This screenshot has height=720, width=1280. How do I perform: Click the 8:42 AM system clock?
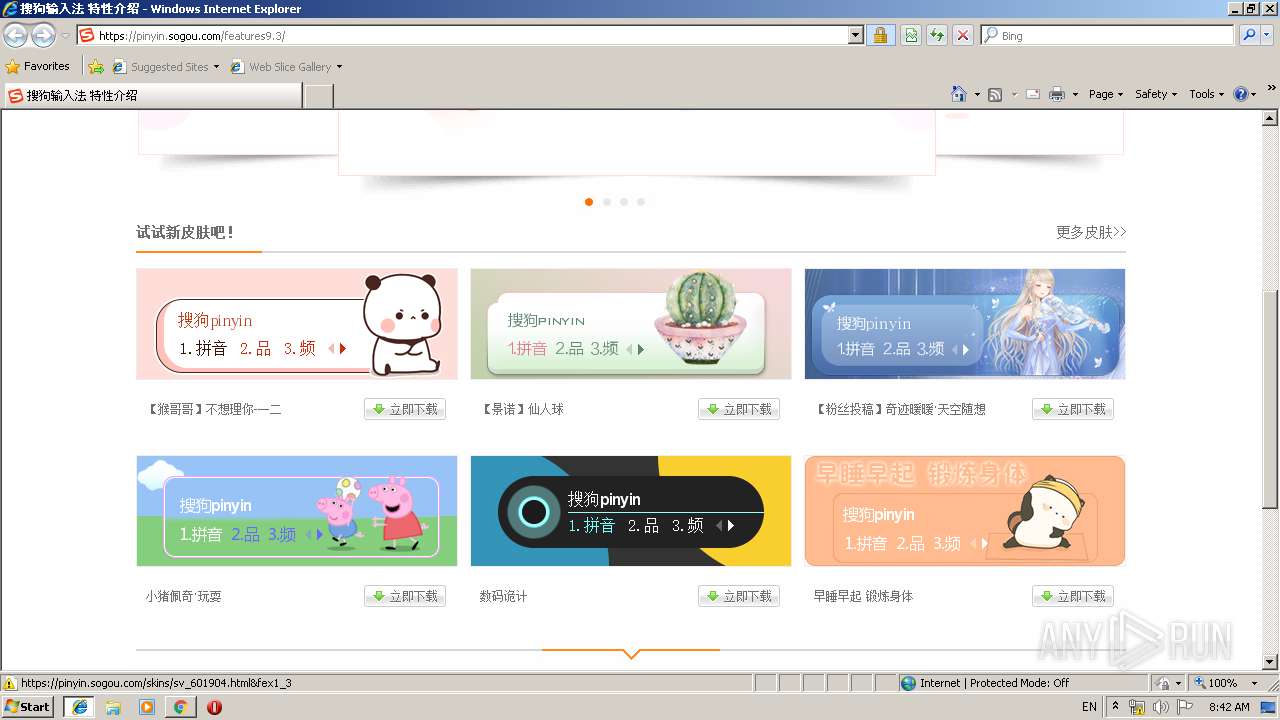pos(1229,707)
